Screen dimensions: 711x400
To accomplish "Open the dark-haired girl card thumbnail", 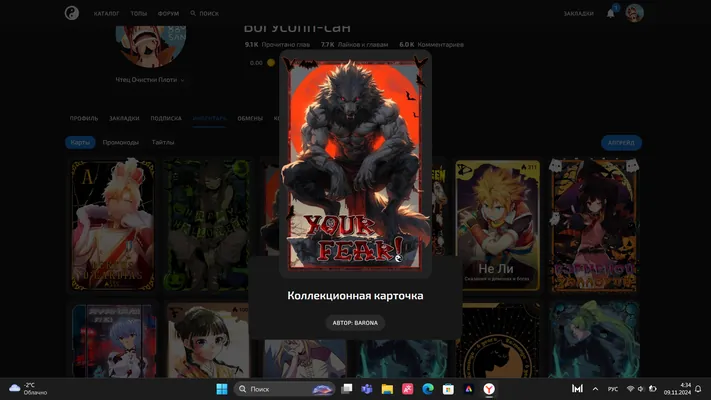I will coord(208,341).
